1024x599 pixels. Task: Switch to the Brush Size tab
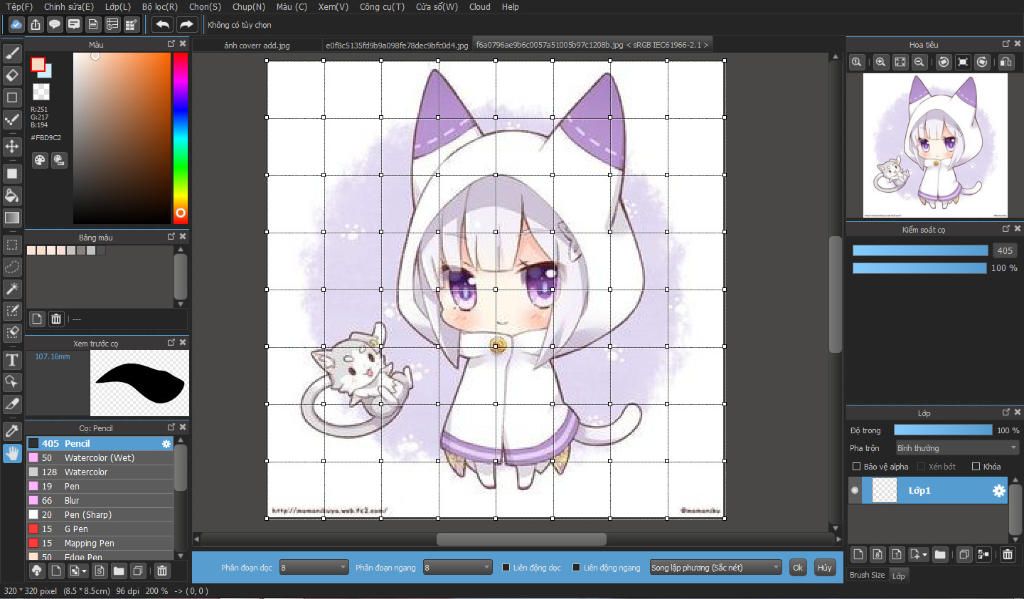tap(867, 575)
